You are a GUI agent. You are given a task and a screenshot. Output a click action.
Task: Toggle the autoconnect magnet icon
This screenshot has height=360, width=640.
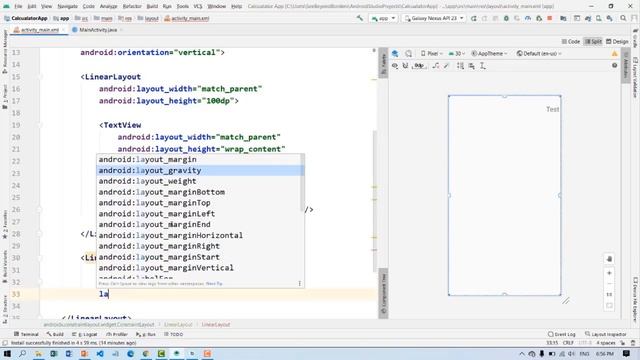click(405, 66)
